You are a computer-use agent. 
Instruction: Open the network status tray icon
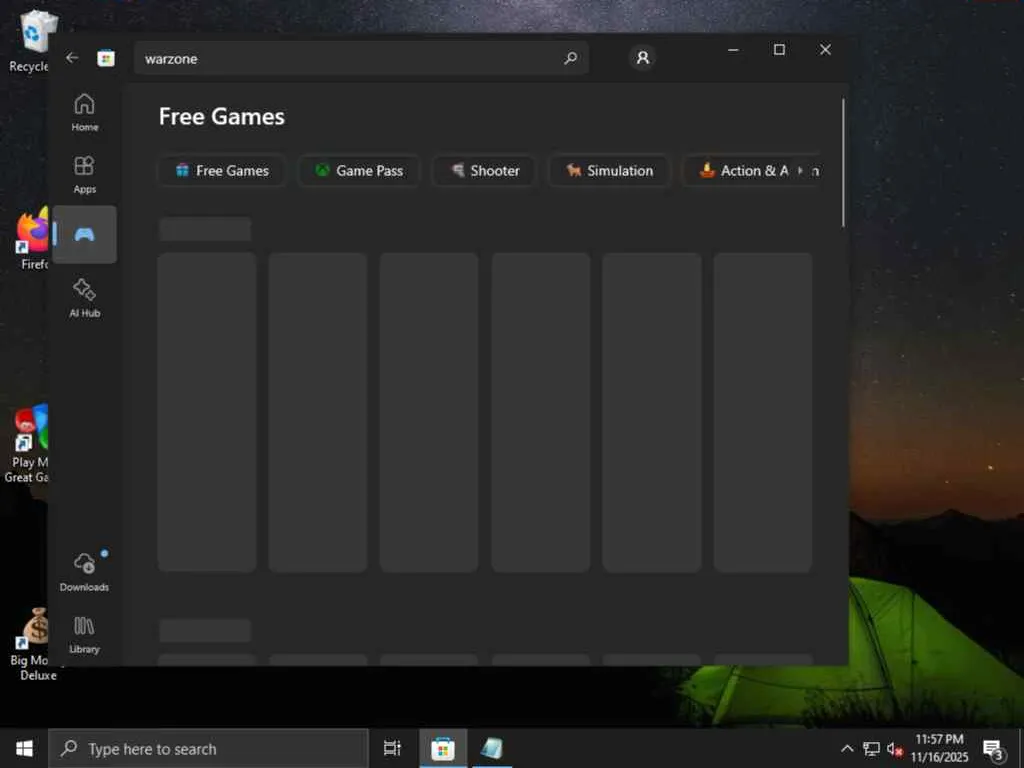pos(871,748)
